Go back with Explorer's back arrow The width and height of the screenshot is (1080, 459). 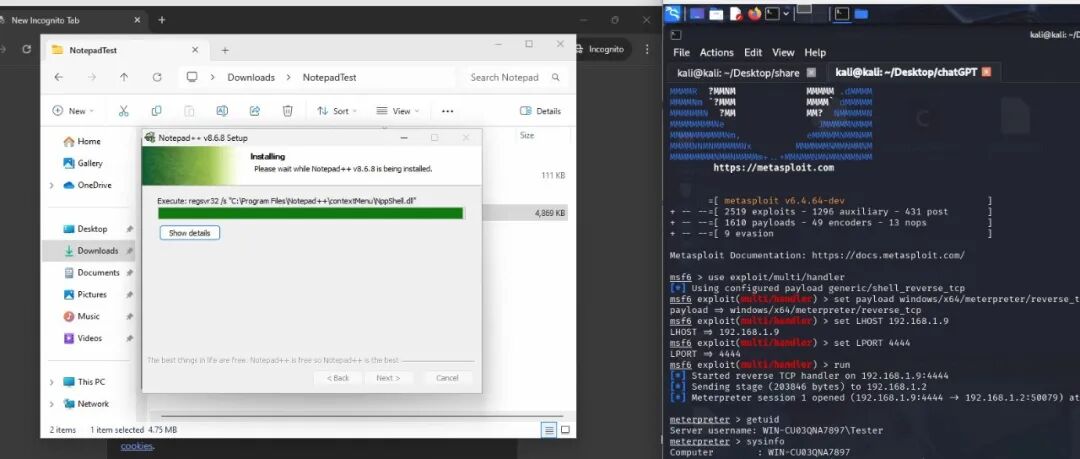[59, 77]
